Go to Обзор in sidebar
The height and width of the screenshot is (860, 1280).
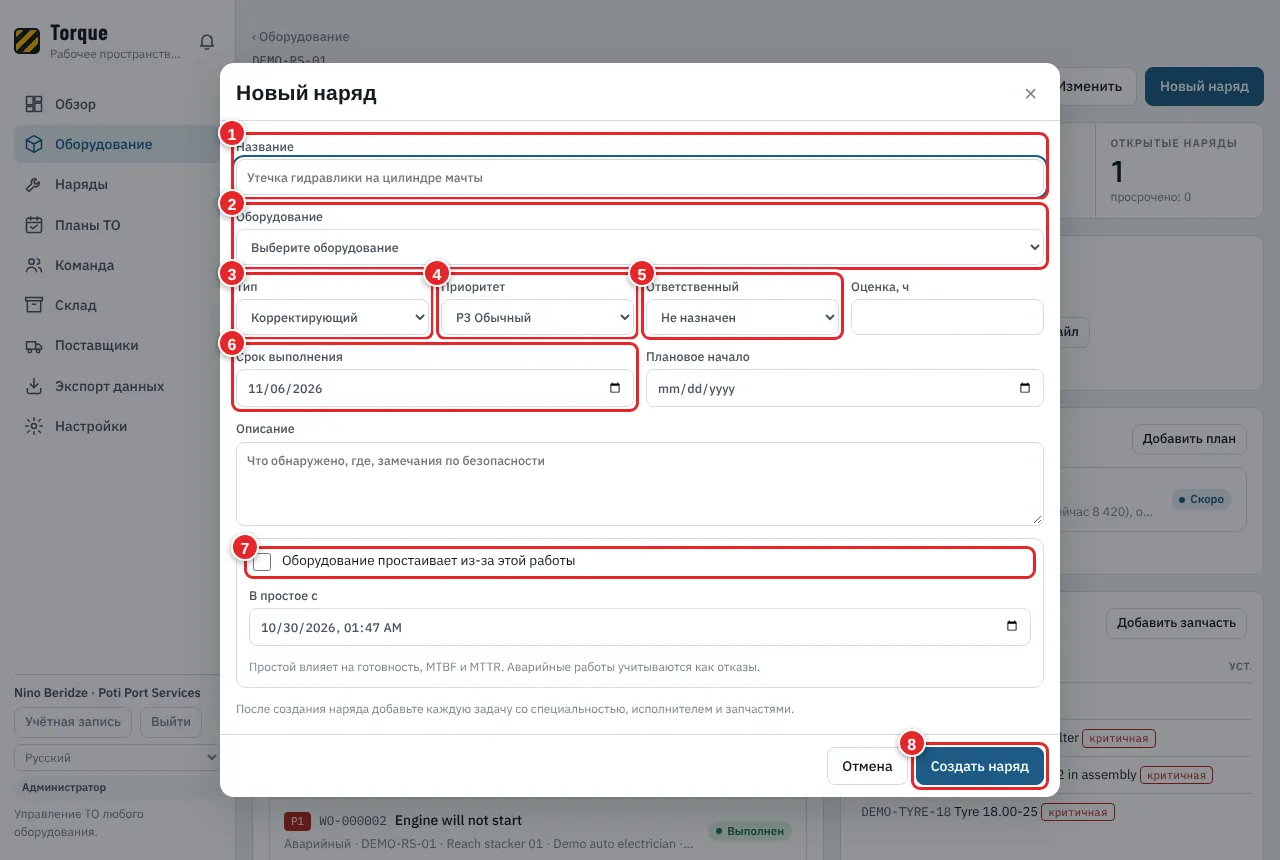click(x=117, y=104)
